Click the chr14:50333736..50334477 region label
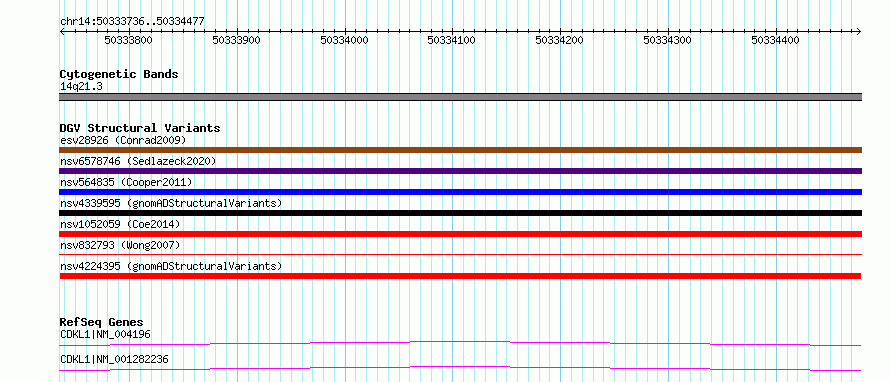This screenshot has height=382, width=890. point(132,22)
